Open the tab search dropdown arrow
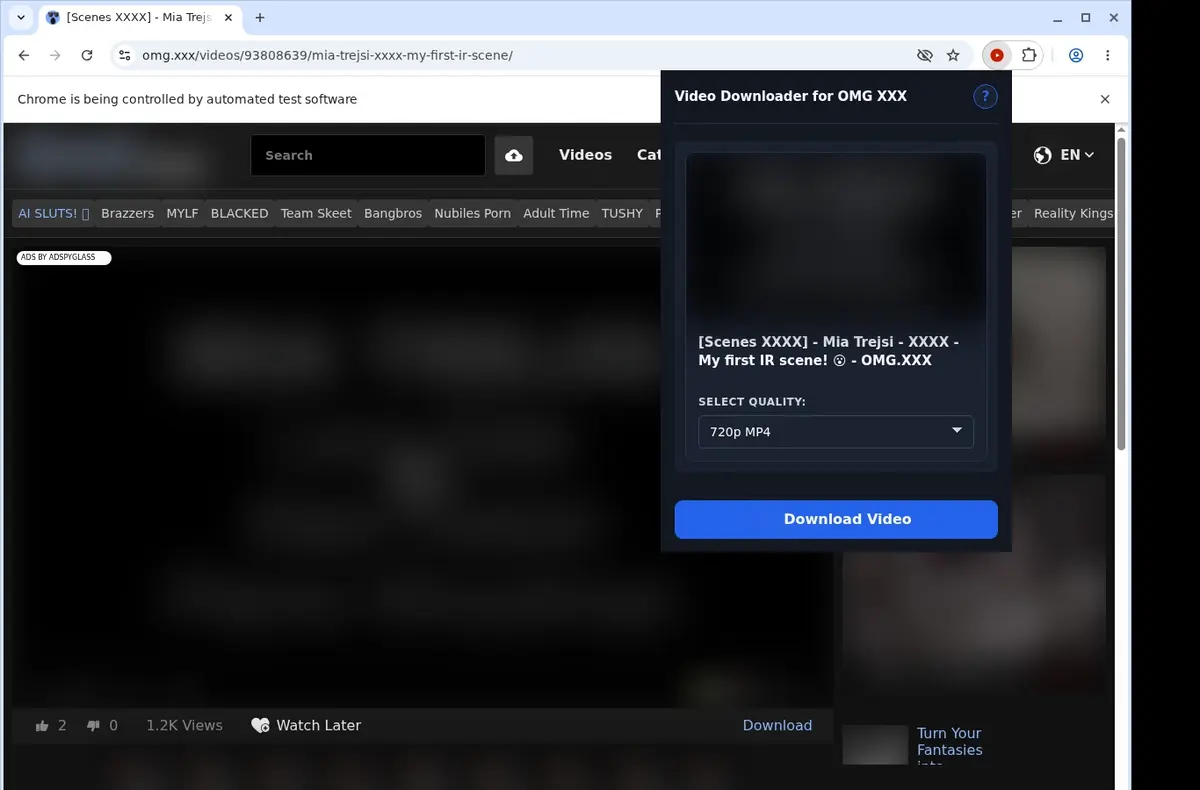This screenshot has height=790, width=1200. (21, 18)
